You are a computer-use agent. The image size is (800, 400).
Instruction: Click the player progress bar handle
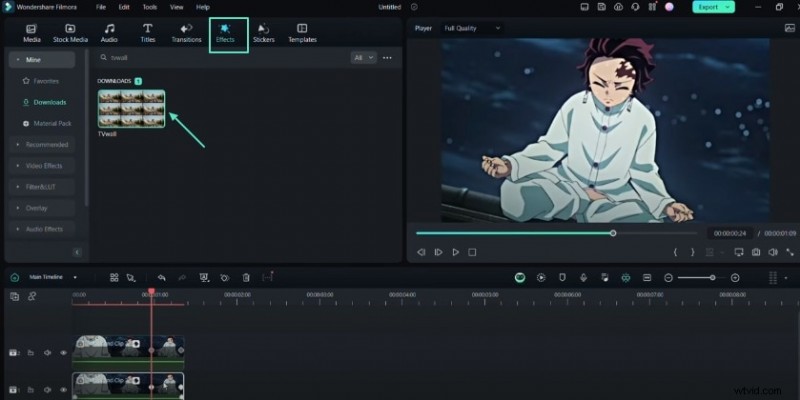pos(613,233)
